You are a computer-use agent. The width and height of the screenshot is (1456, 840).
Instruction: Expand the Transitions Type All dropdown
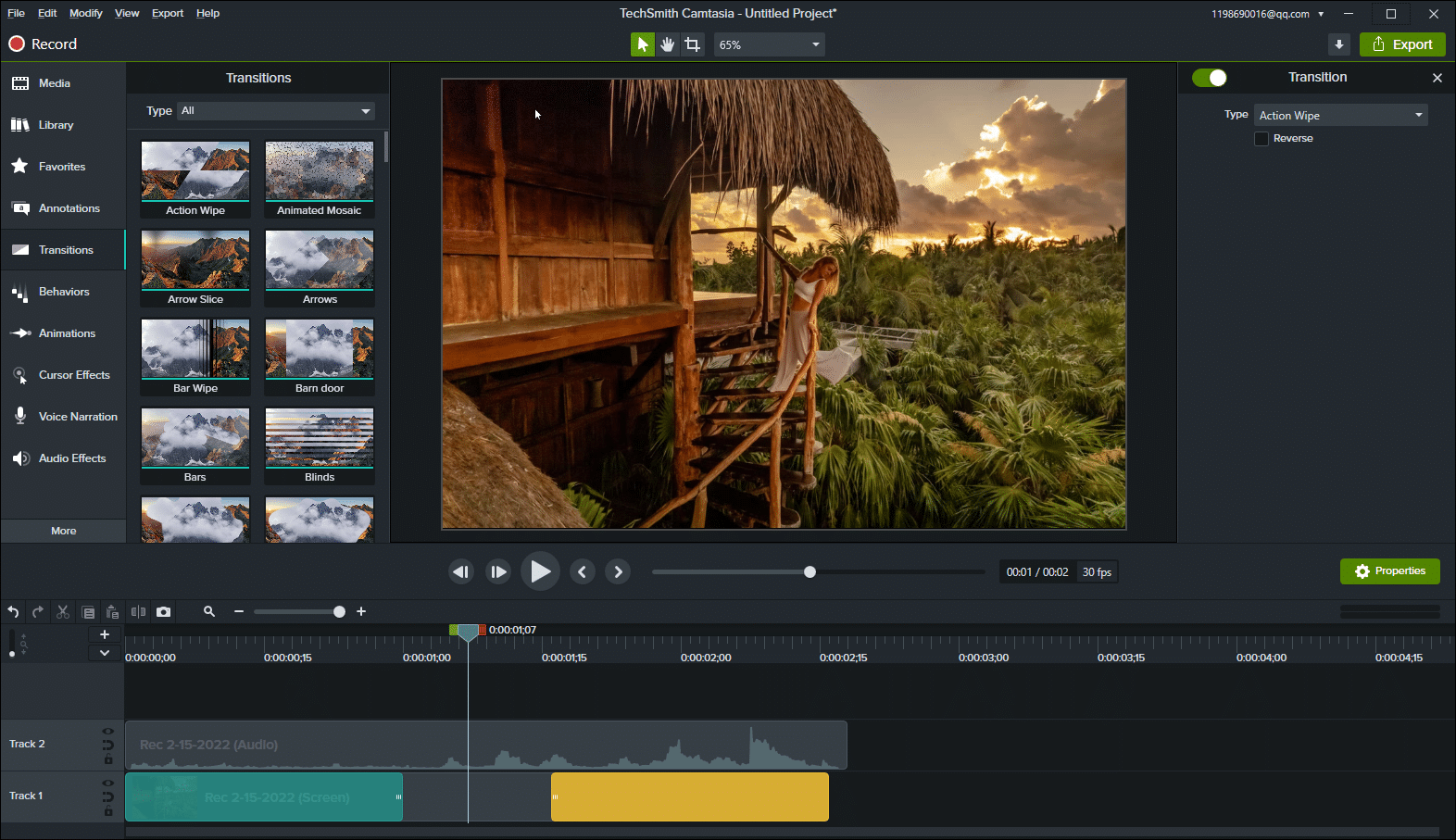coord(276,111)
